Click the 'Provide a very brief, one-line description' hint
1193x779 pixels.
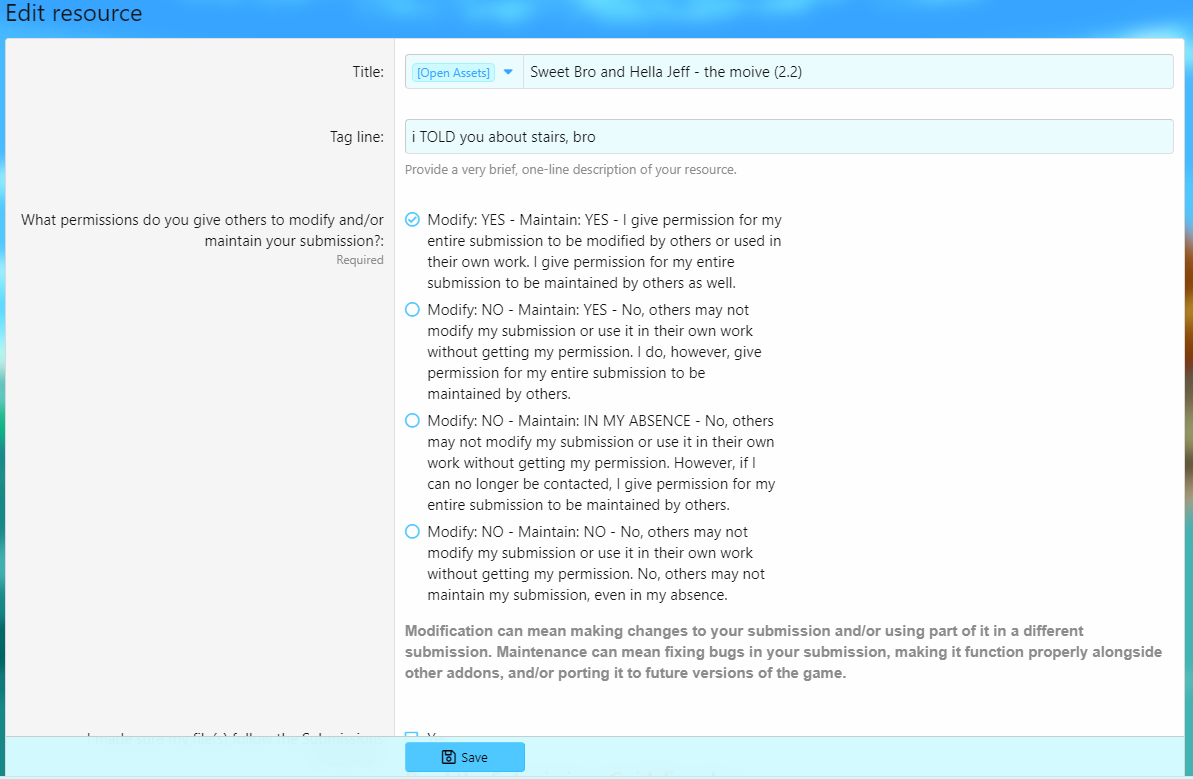tap(571, 170)
